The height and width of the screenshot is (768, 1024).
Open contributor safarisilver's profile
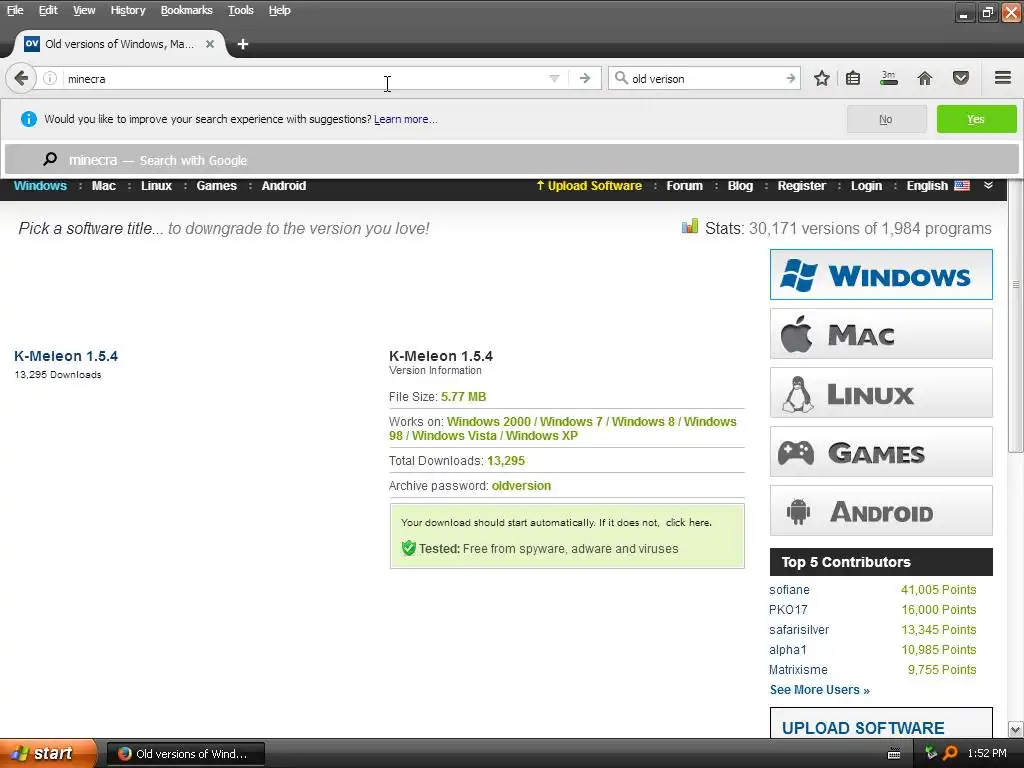pos(799,630)
